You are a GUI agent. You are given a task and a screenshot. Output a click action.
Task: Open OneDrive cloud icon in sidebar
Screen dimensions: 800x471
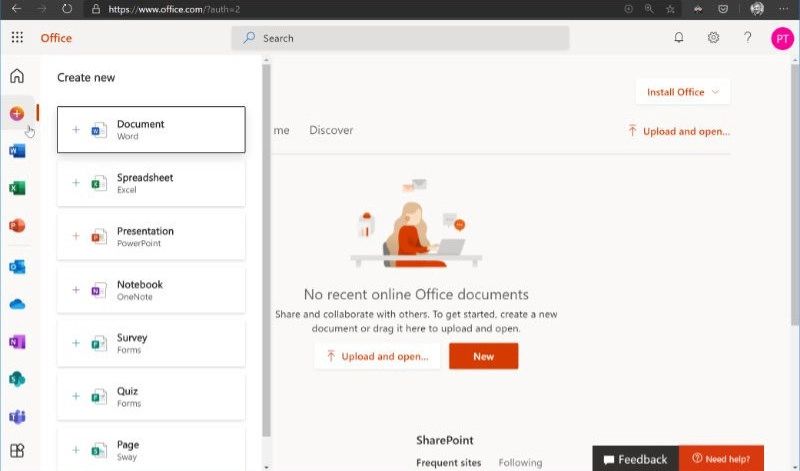(17, 304)
